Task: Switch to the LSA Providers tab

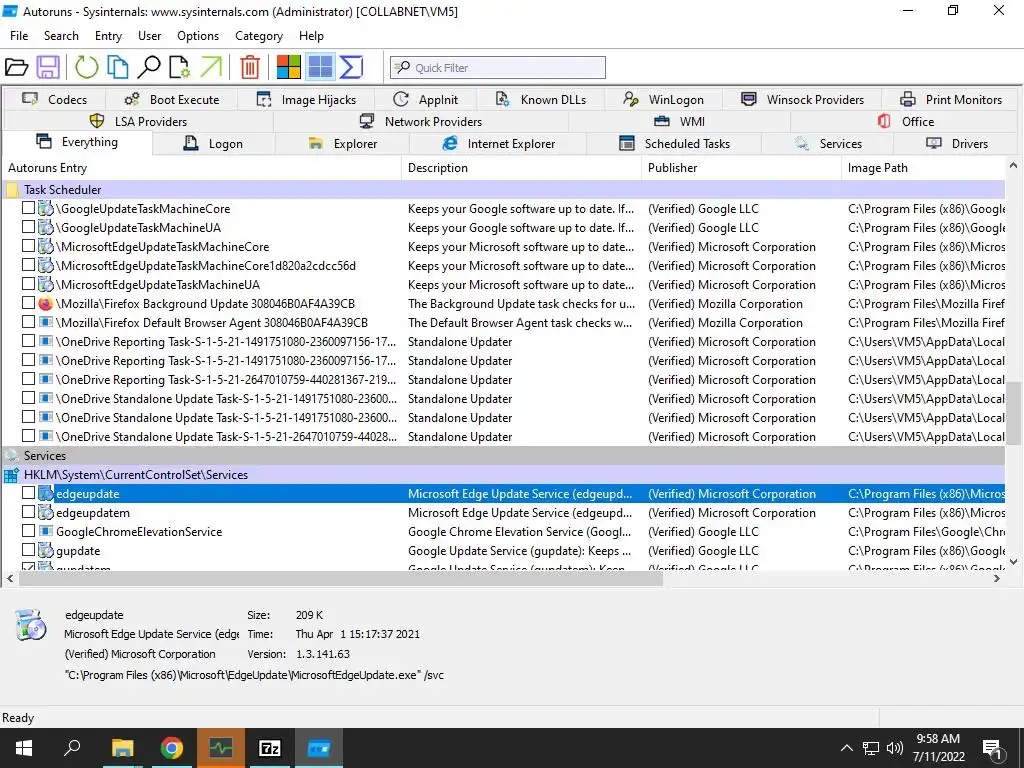Action: 138,121
